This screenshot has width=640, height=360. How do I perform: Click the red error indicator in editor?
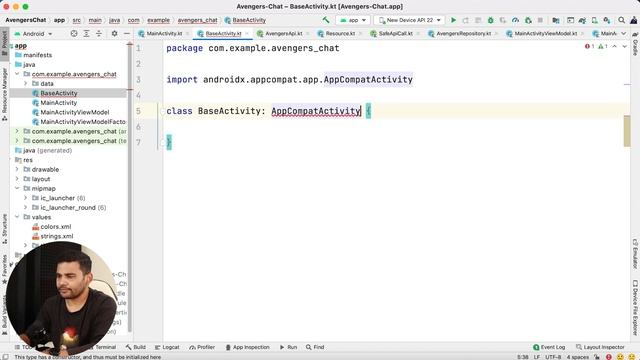pyautogui.click(x=590, y=46)
